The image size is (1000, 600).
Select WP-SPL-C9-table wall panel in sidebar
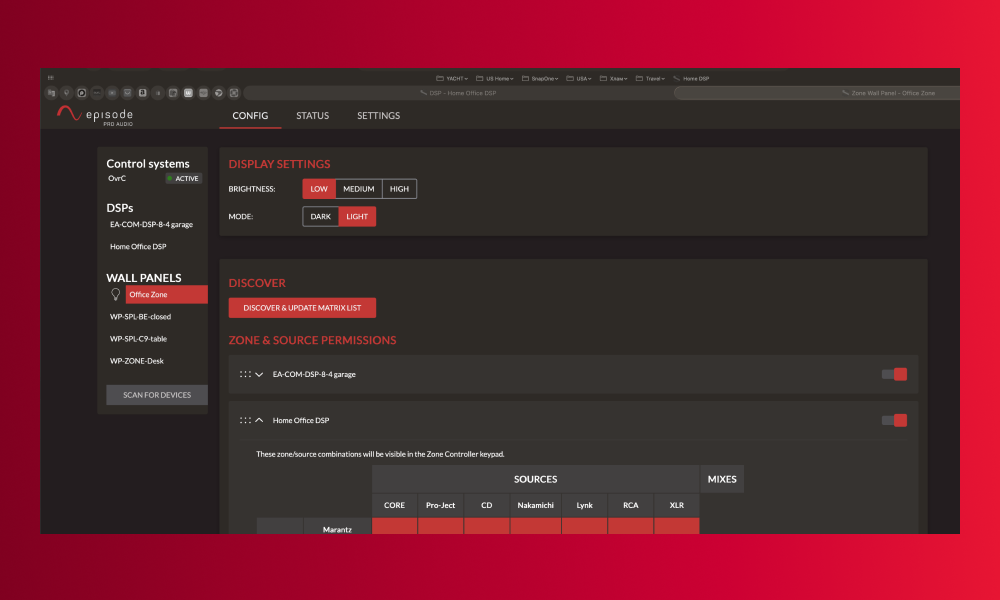138,339
